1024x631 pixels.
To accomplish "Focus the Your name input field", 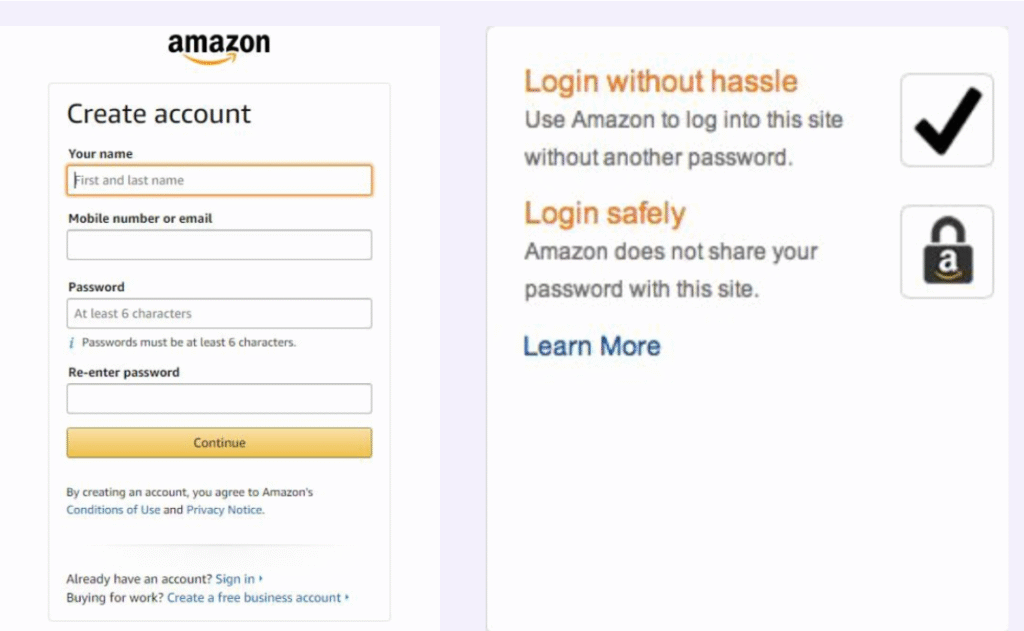I will click(x=219, y=180).
